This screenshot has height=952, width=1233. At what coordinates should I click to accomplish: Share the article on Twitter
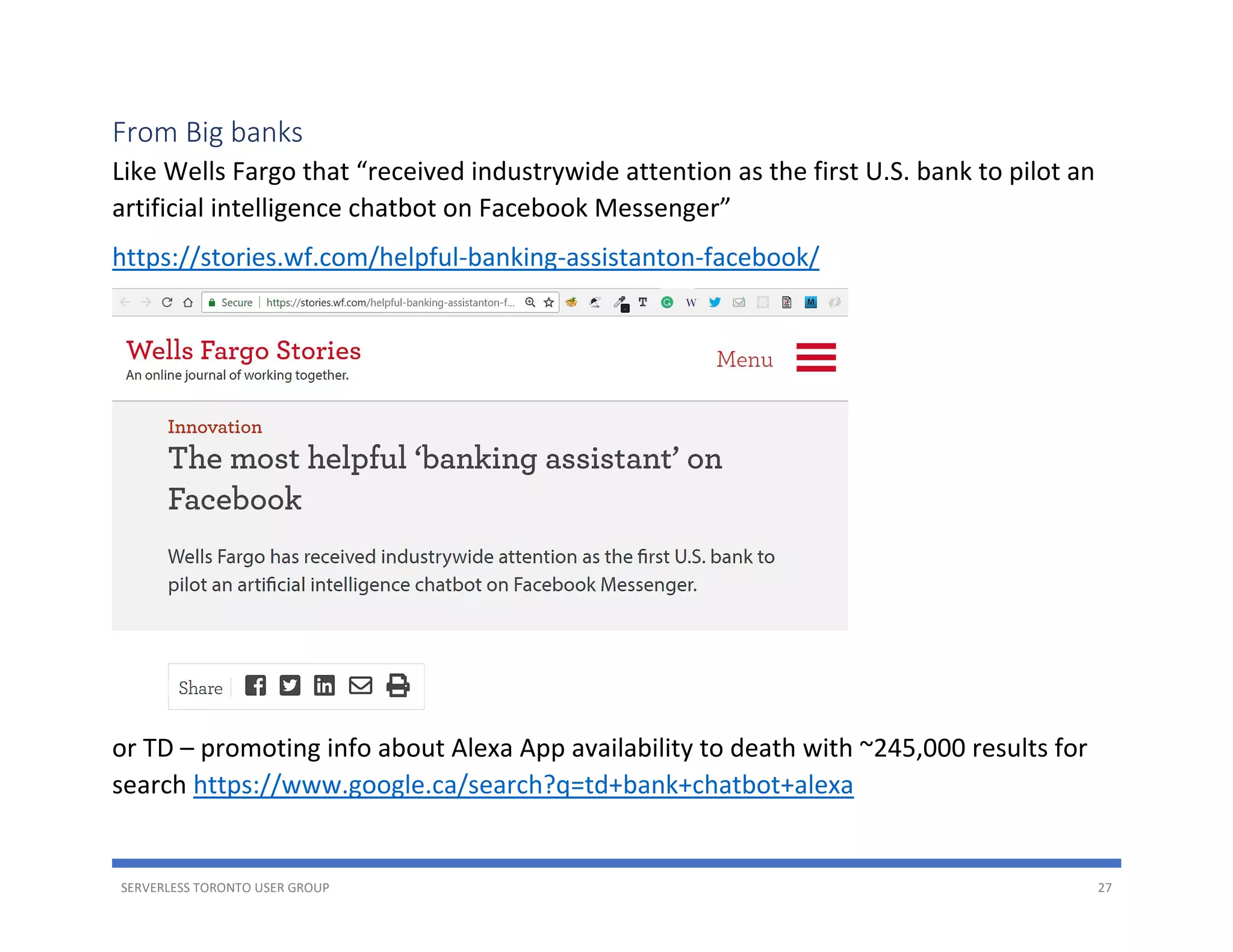290,685
